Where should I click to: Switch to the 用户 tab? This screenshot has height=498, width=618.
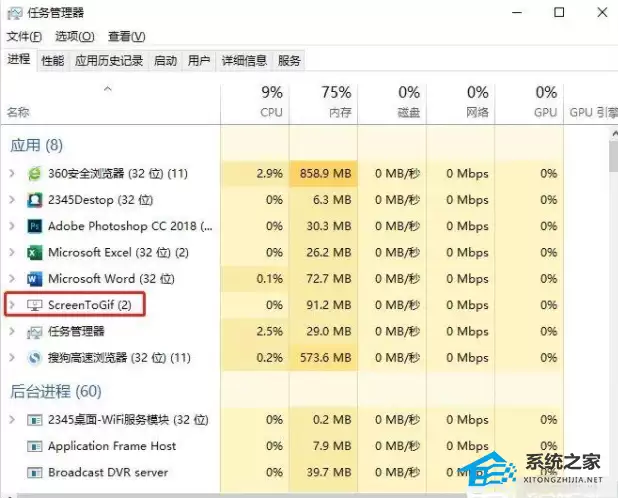[x=199, y=61]
